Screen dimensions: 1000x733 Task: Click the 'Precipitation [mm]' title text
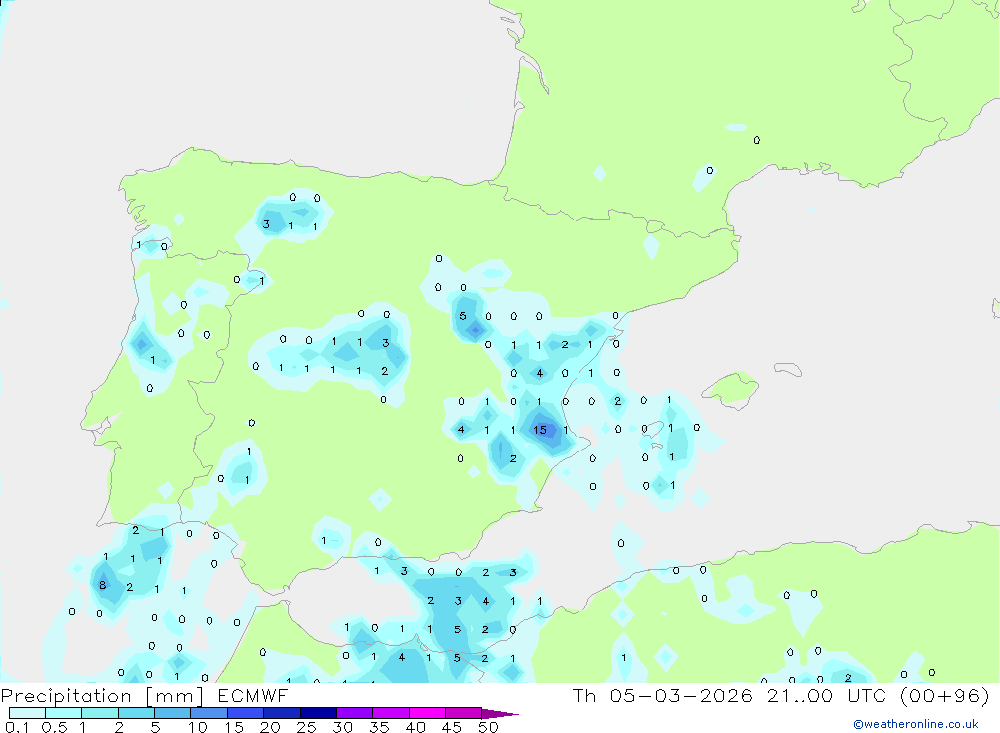tap(102, 696)
